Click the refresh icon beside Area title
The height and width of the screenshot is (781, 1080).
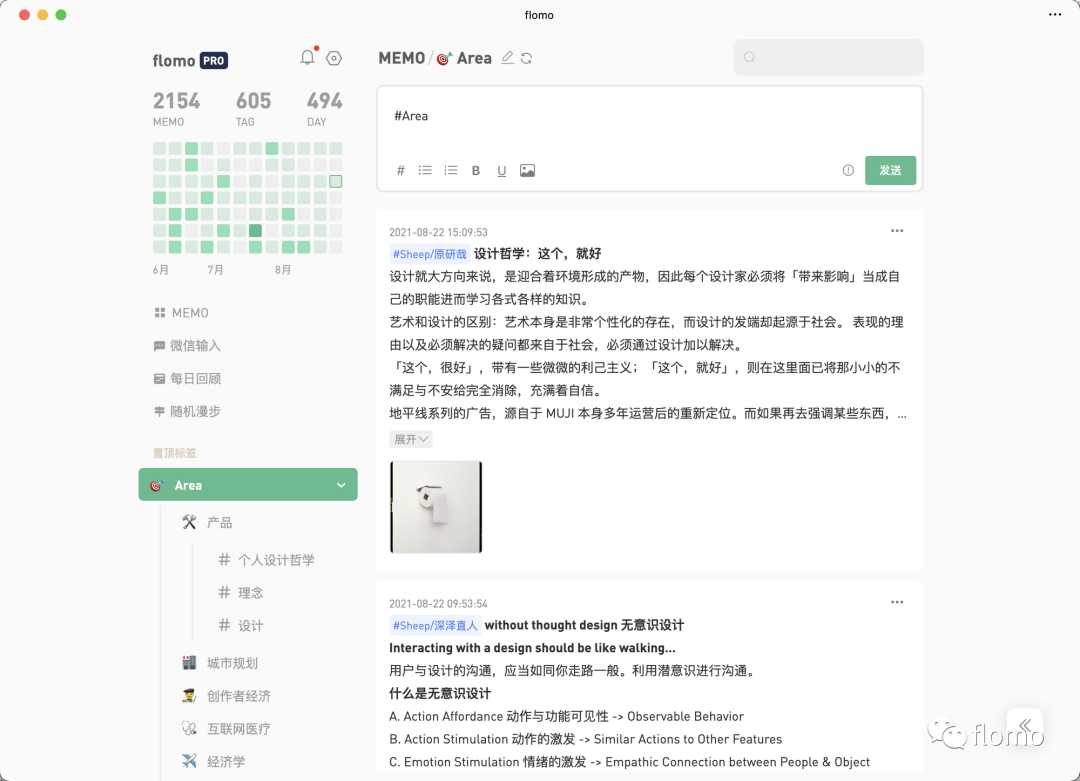pyautogui.click(x=527, y=59)
